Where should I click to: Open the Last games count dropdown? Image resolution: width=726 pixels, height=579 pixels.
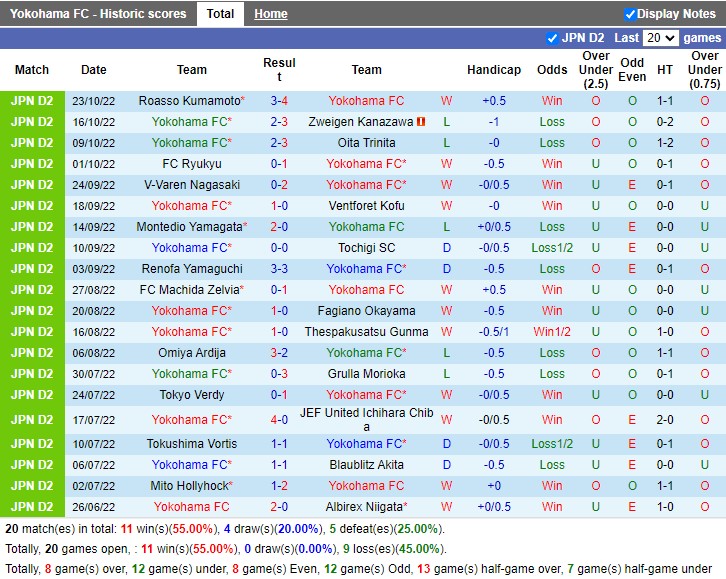tap(660, 38)
